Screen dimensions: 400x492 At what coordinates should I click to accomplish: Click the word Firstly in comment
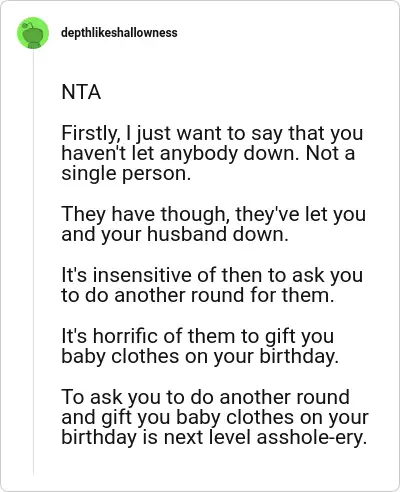[x=90, y=134]
